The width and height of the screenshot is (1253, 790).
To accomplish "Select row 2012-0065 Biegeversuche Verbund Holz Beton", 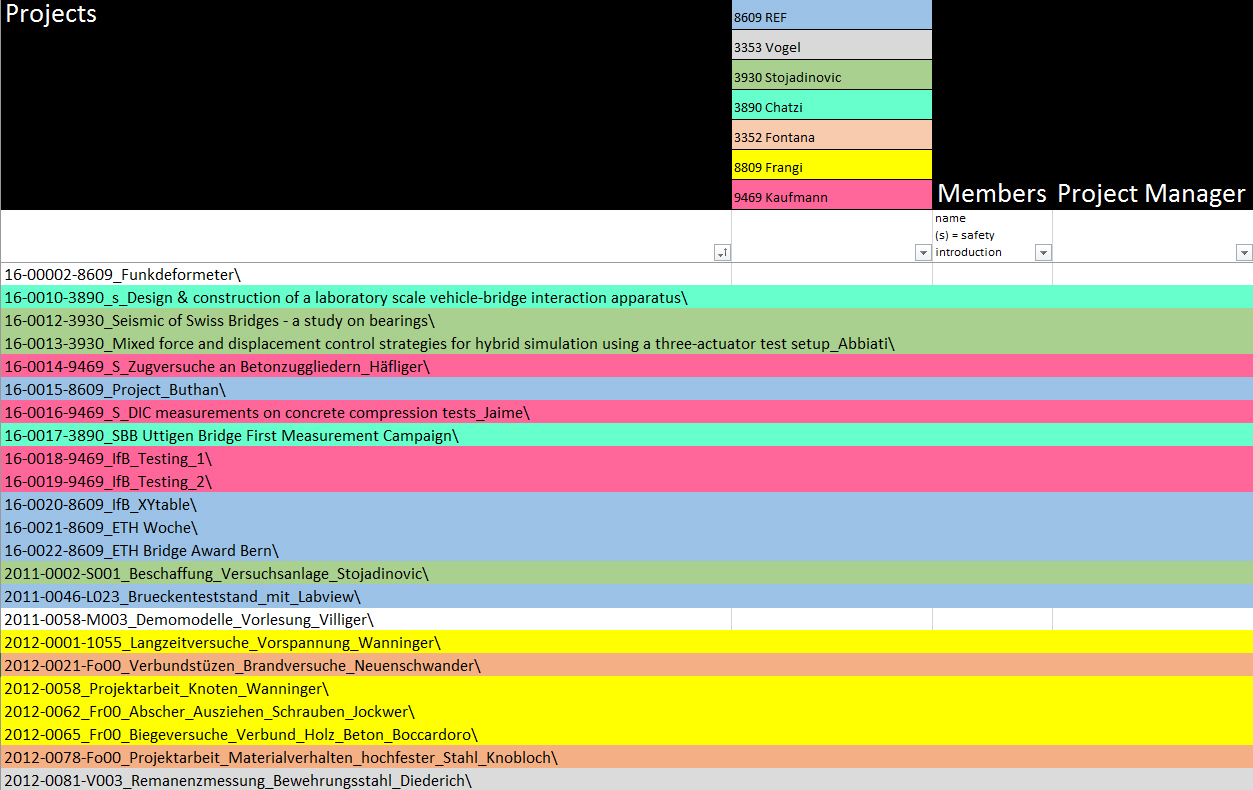I will (x=626, y=734).
